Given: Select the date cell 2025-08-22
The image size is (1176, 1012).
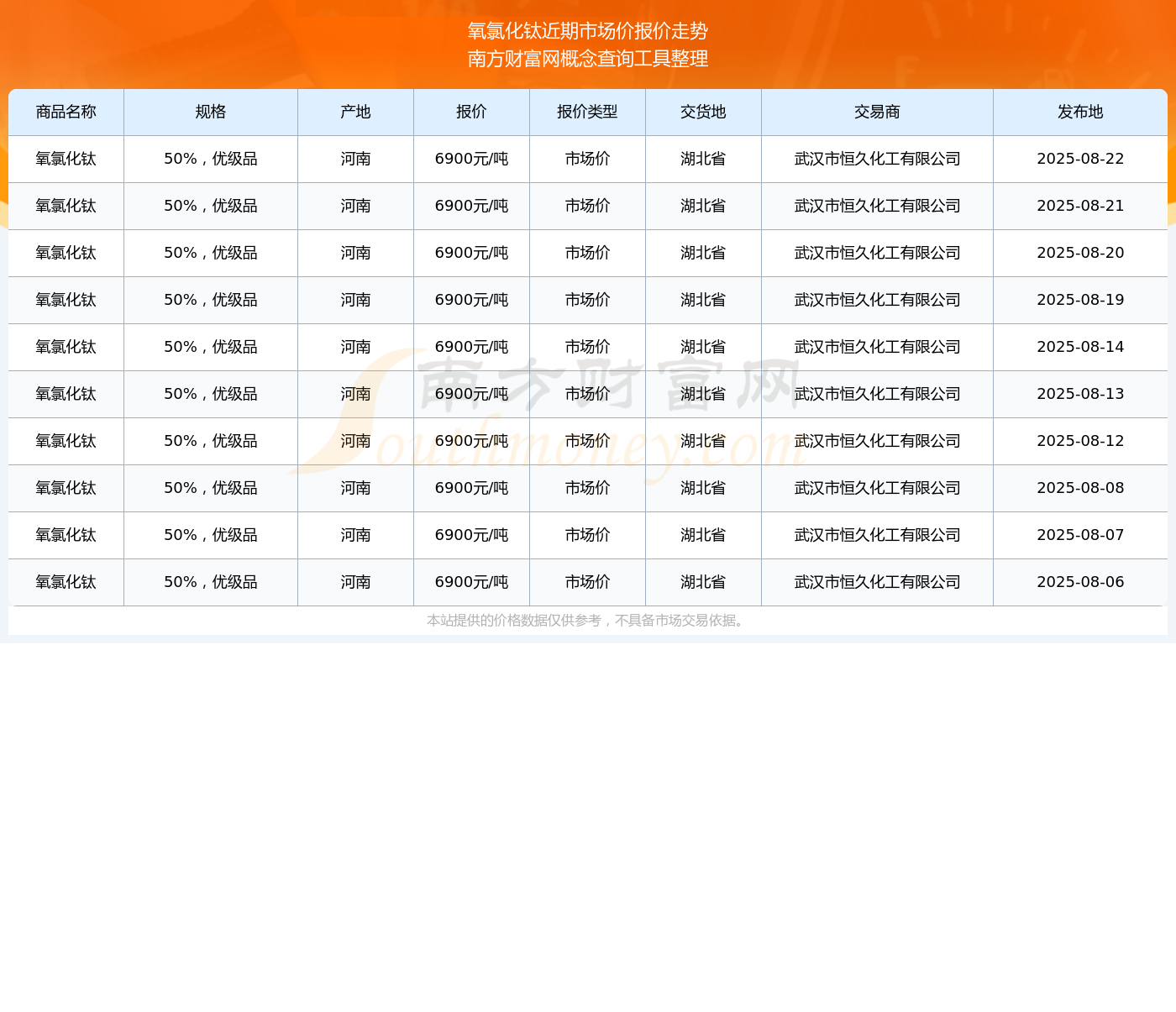Looking at the screenshot, I should coord(1080,159).
